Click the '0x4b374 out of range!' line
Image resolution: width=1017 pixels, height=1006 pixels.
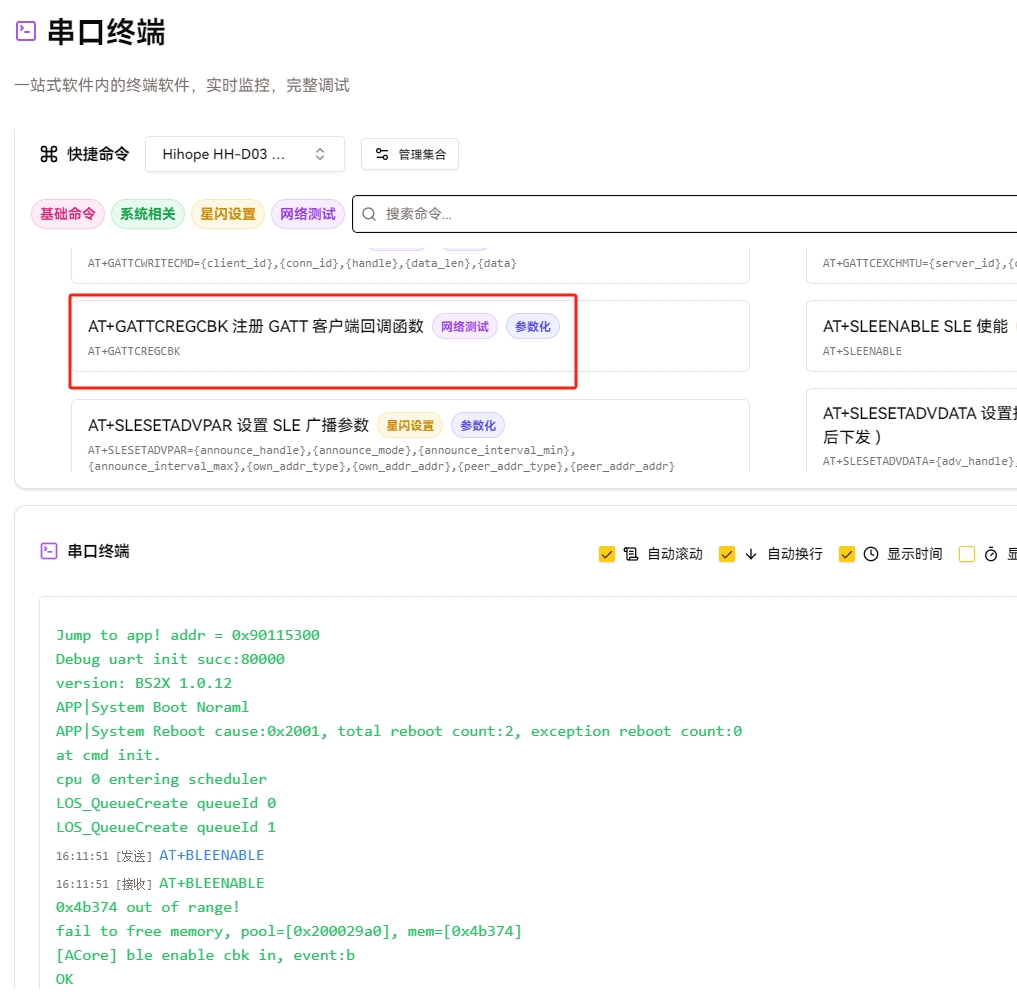pyautogui.click(x=148, y=907)
